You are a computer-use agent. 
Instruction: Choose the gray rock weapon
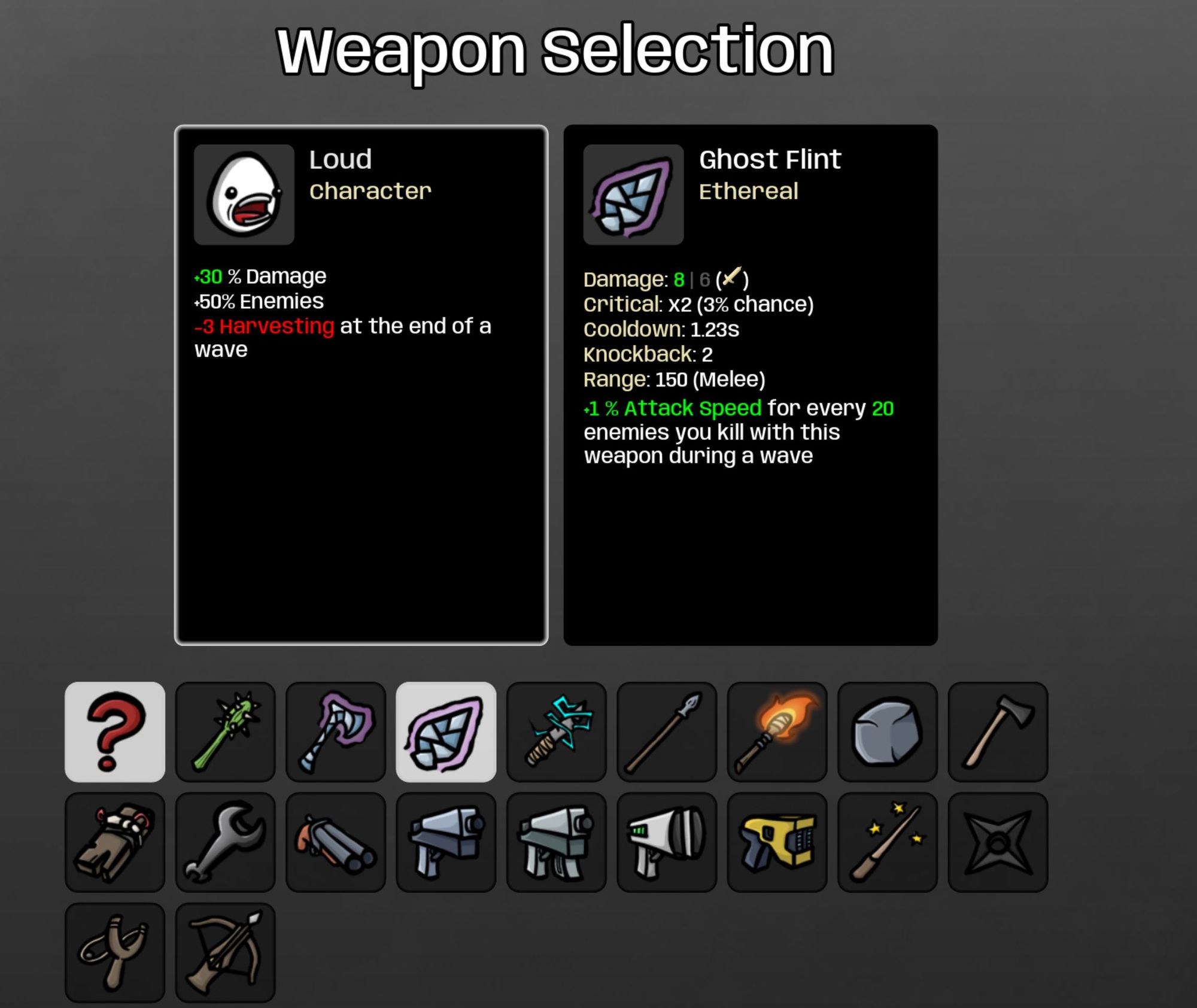(888, 731)
